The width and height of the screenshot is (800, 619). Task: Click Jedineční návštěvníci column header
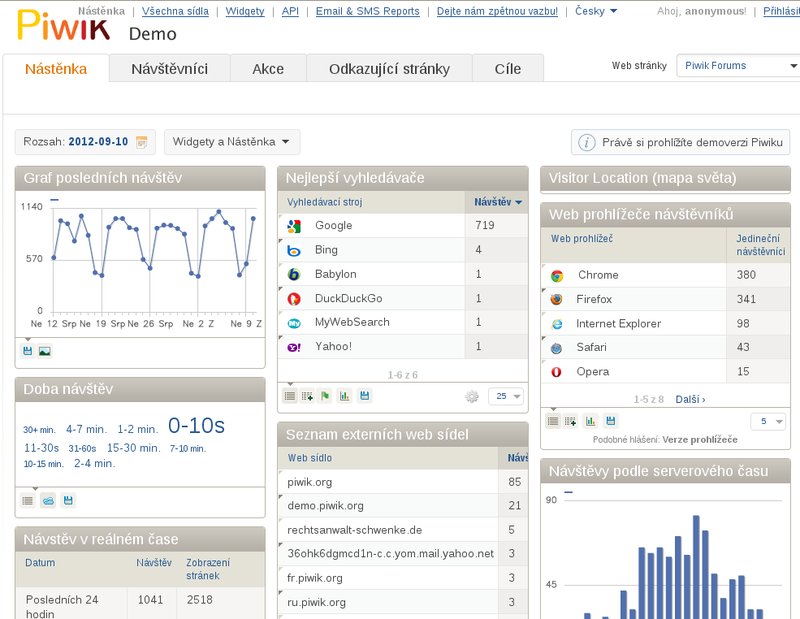pyautogui.click(x=760, y=245)
